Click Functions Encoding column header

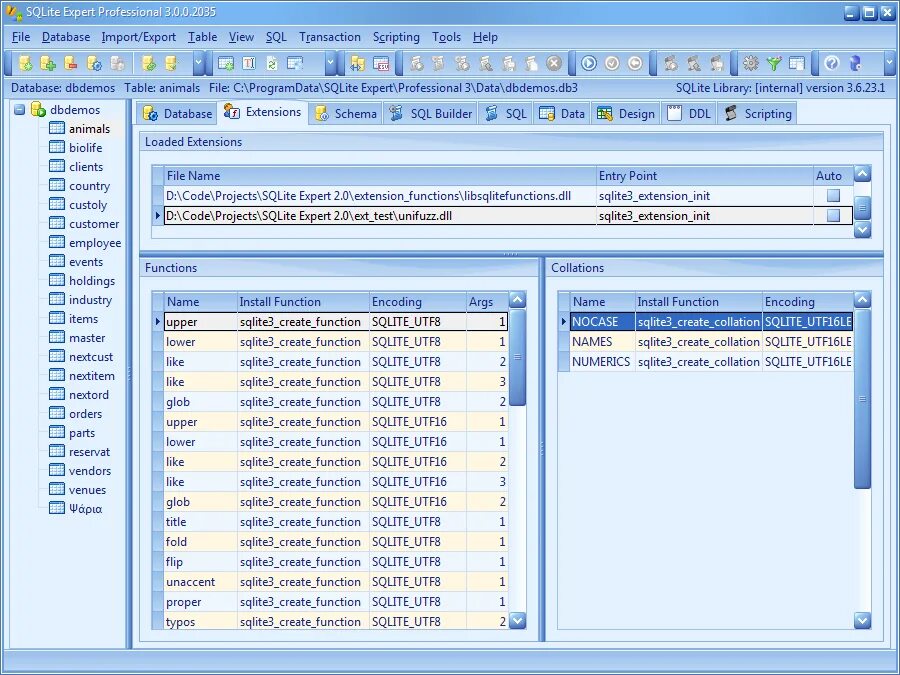(417, 302)
